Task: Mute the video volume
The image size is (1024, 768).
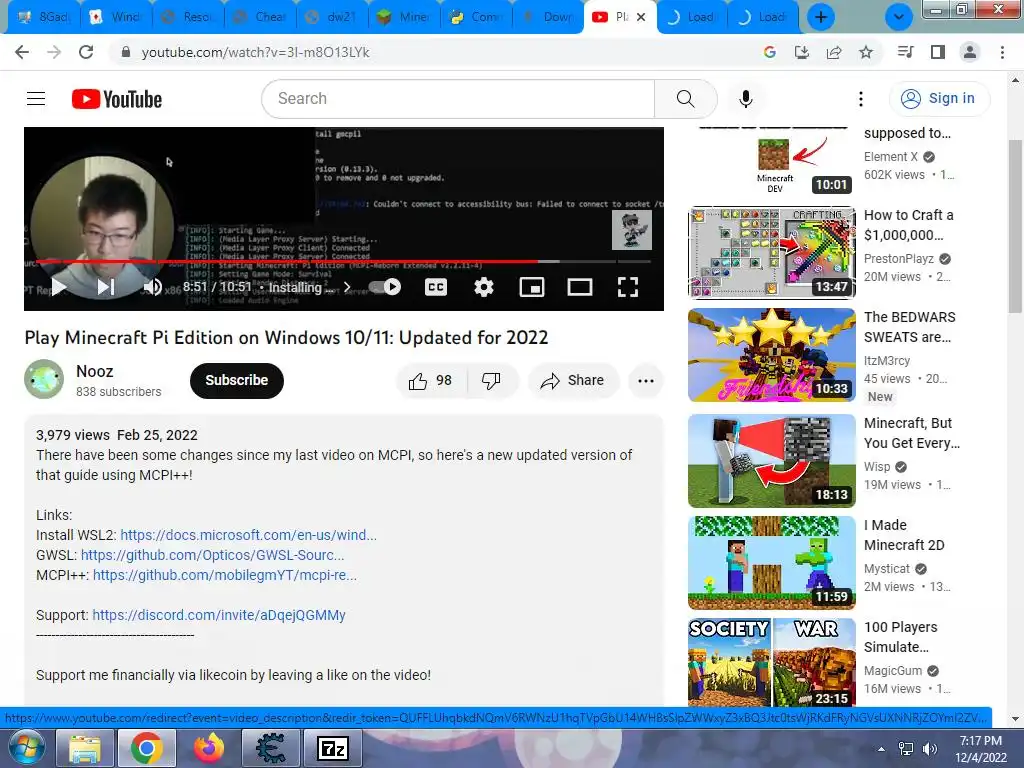Action: 152,287
